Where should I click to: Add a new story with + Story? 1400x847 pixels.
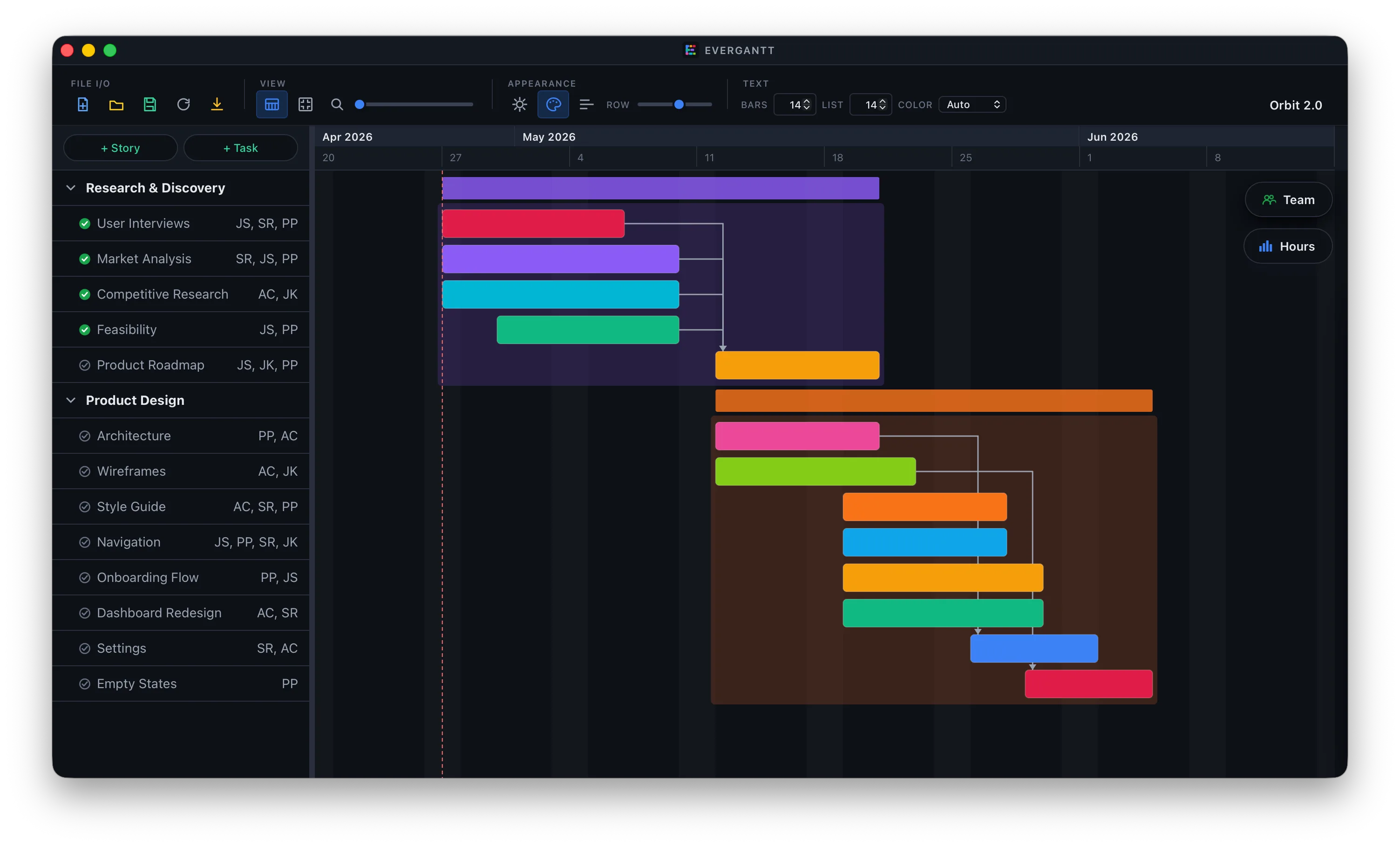121,148
